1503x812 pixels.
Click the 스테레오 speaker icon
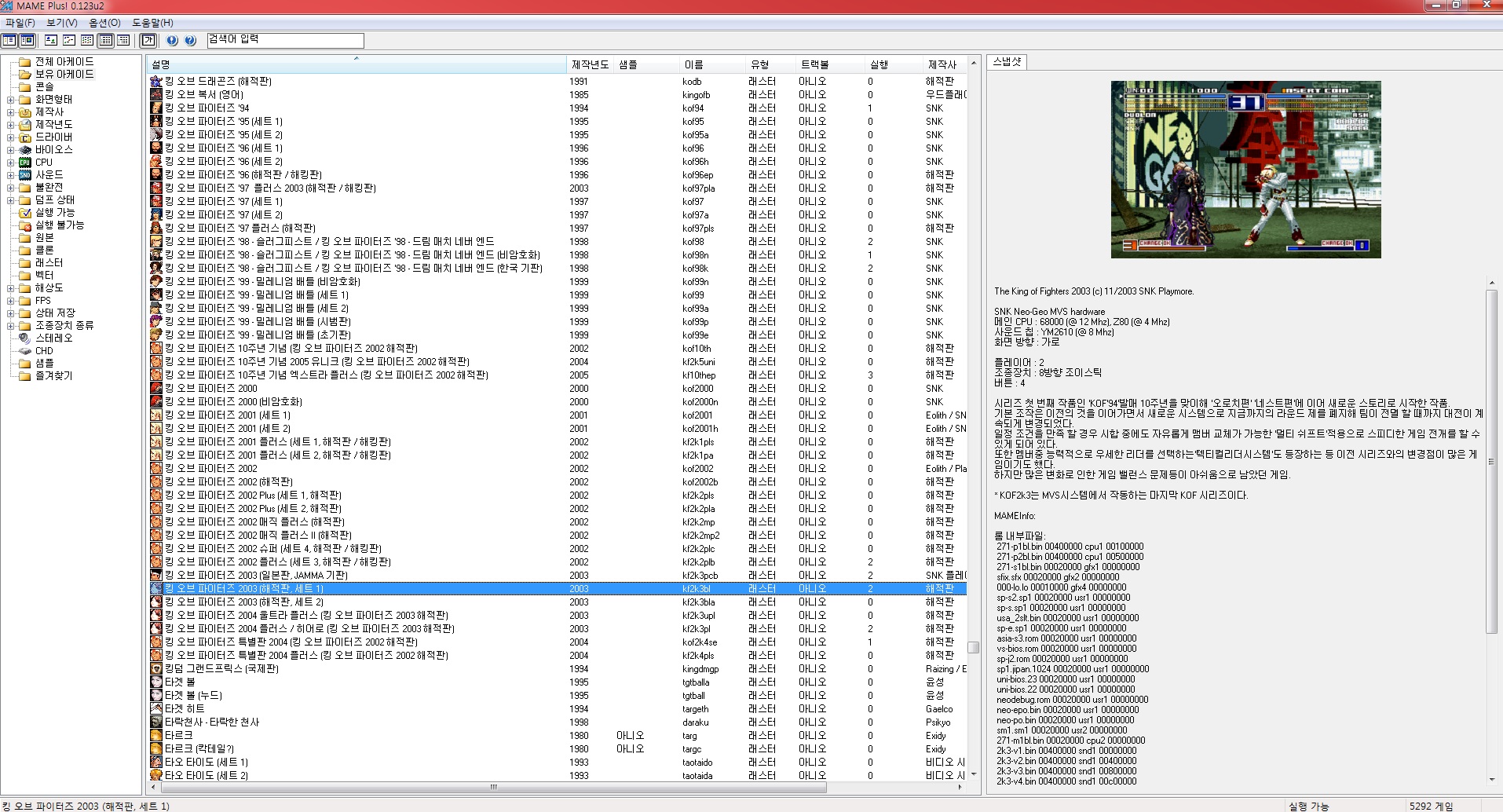click(25, 338)
